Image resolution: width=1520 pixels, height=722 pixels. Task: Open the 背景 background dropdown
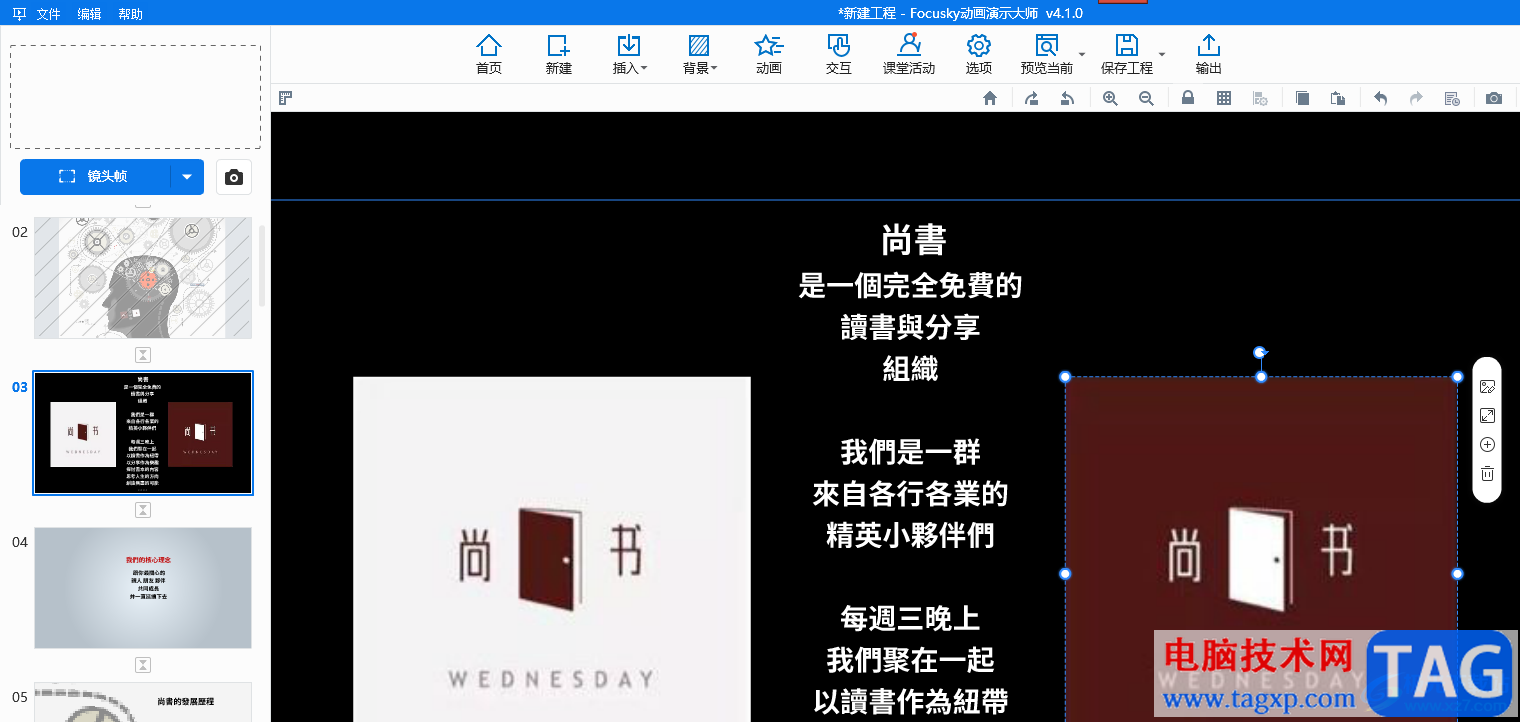tap(700, 54)
